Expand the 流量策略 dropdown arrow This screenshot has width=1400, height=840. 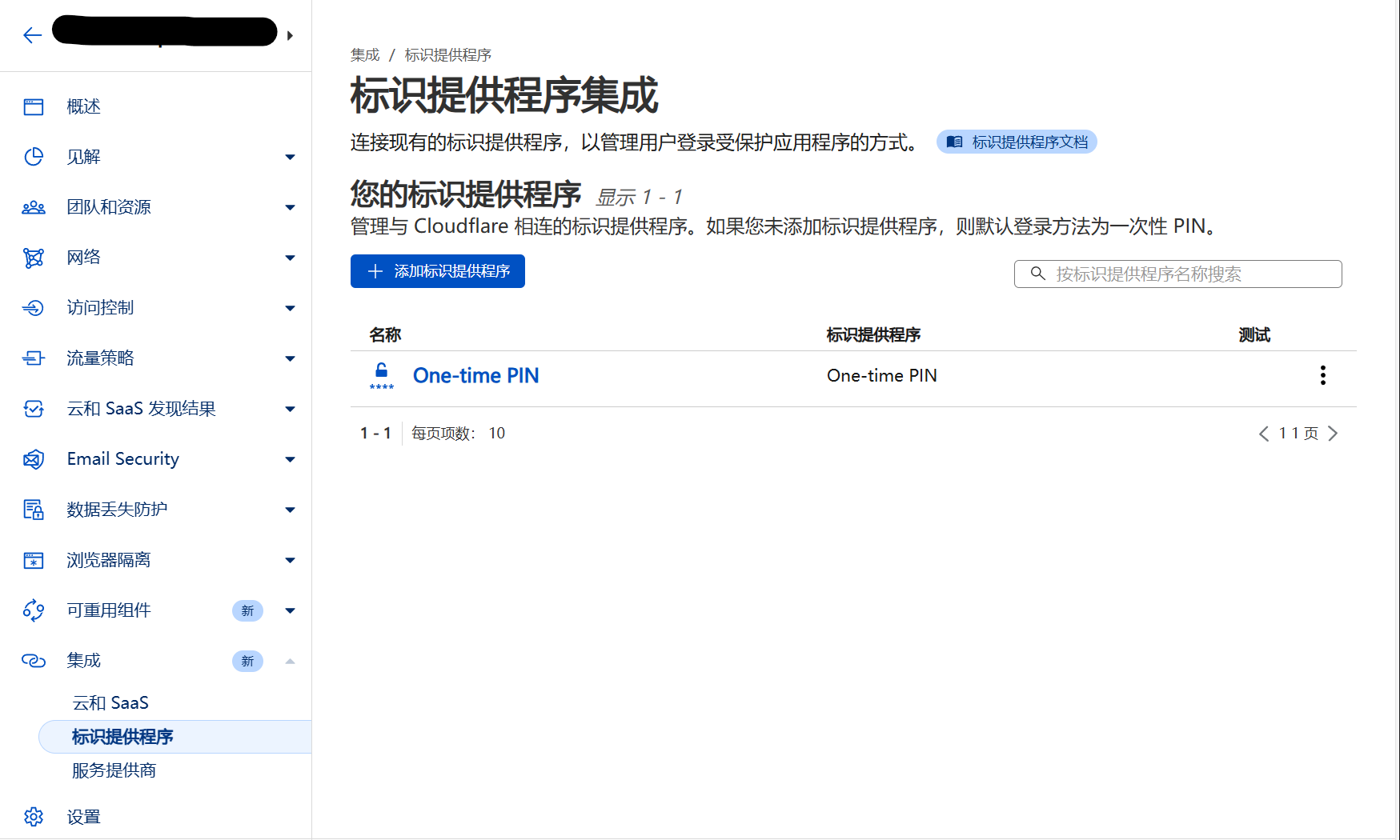[x=290, y=358]
